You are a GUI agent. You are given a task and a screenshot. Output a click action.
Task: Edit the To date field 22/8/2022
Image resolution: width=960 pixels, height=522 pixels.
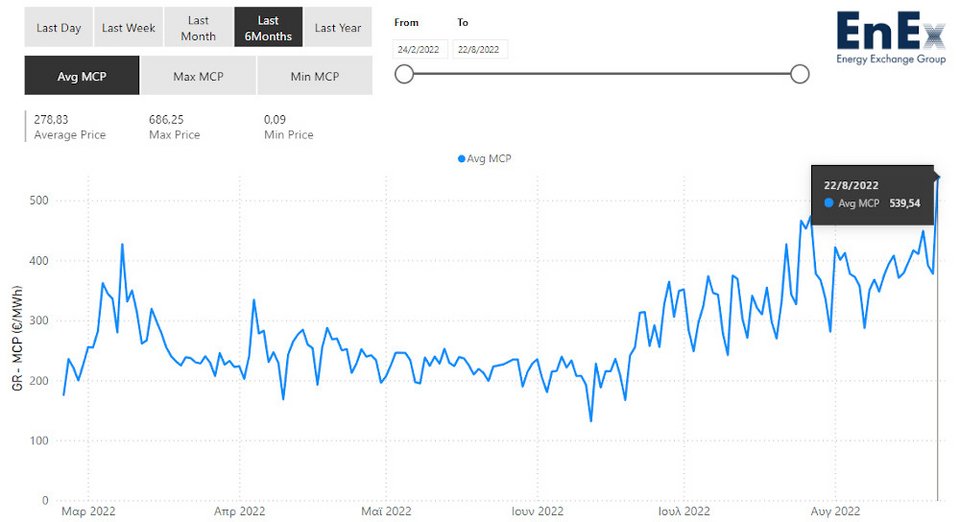point(479,50)
